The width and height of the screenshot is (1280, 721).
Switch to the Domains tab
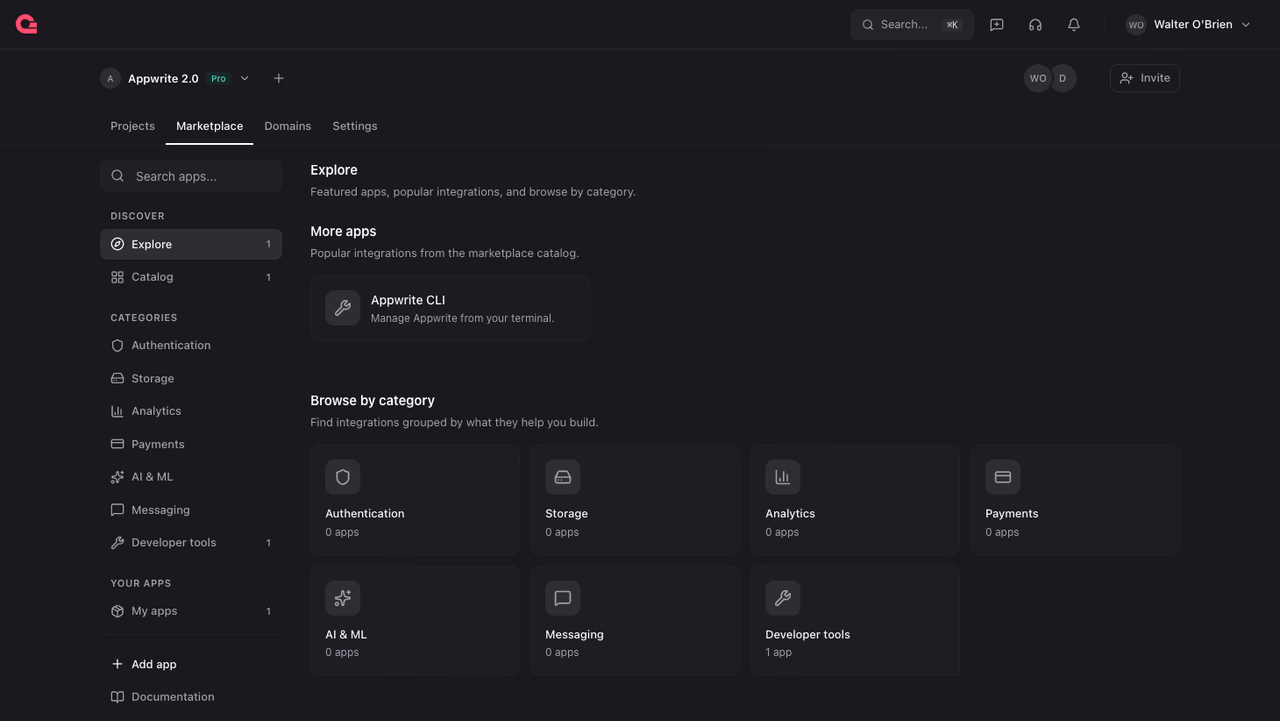(288, 126)
